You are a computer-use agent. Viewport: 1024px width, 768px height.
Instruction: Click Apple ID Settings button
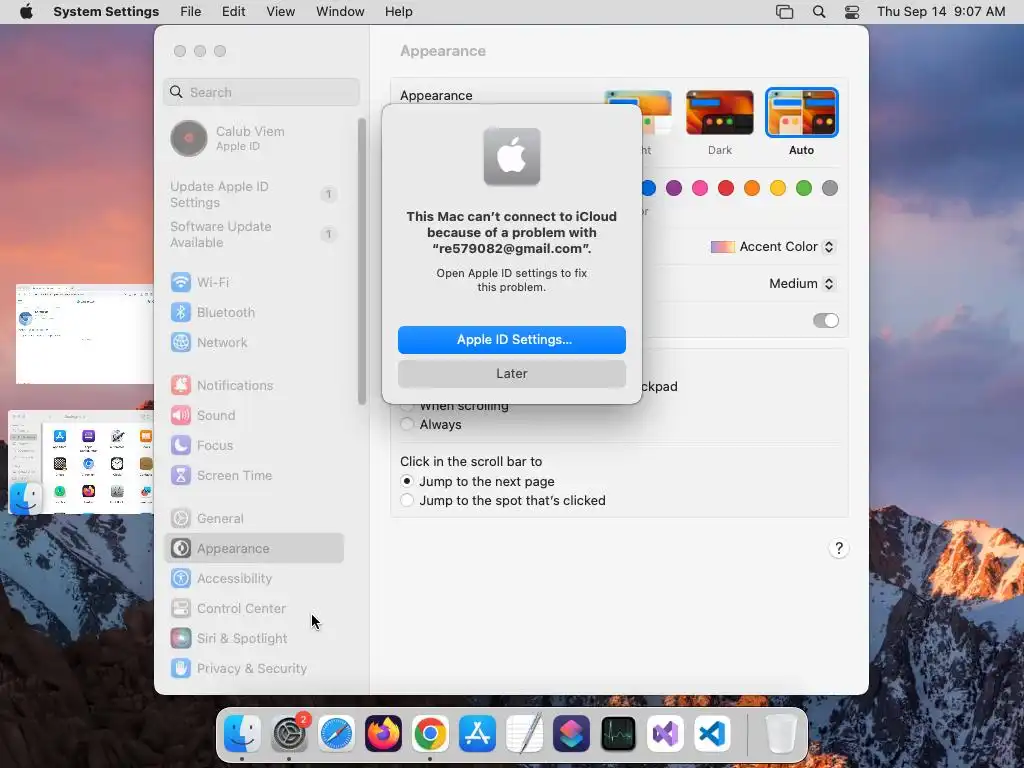coord(512,340)
